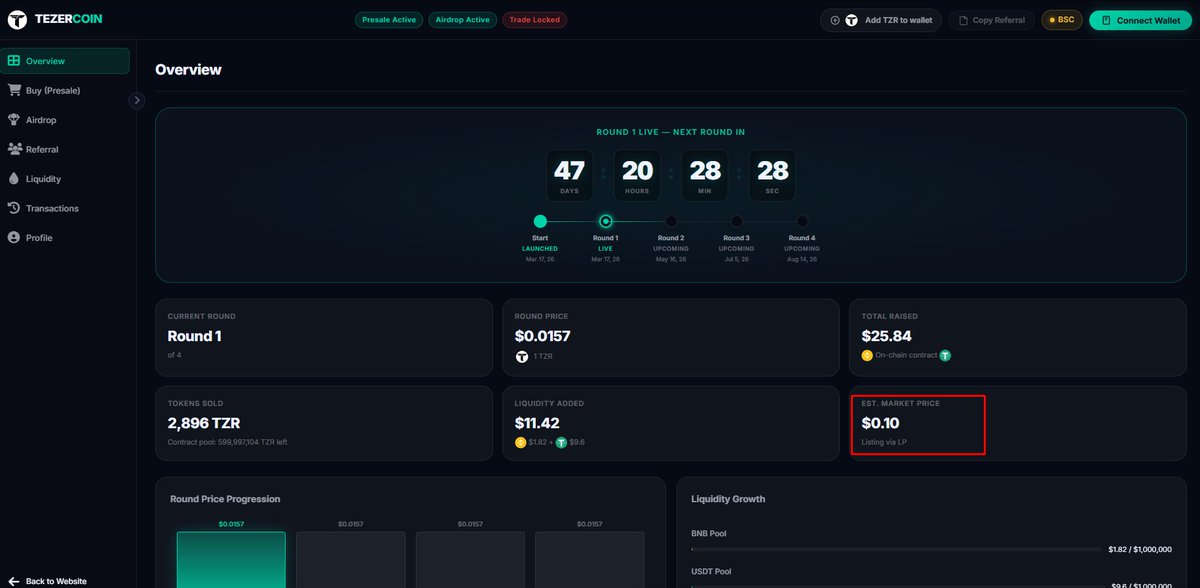Screen dimensions: 1200x588
Task: Click the Back to Website arrow icon
Action: 14,581
